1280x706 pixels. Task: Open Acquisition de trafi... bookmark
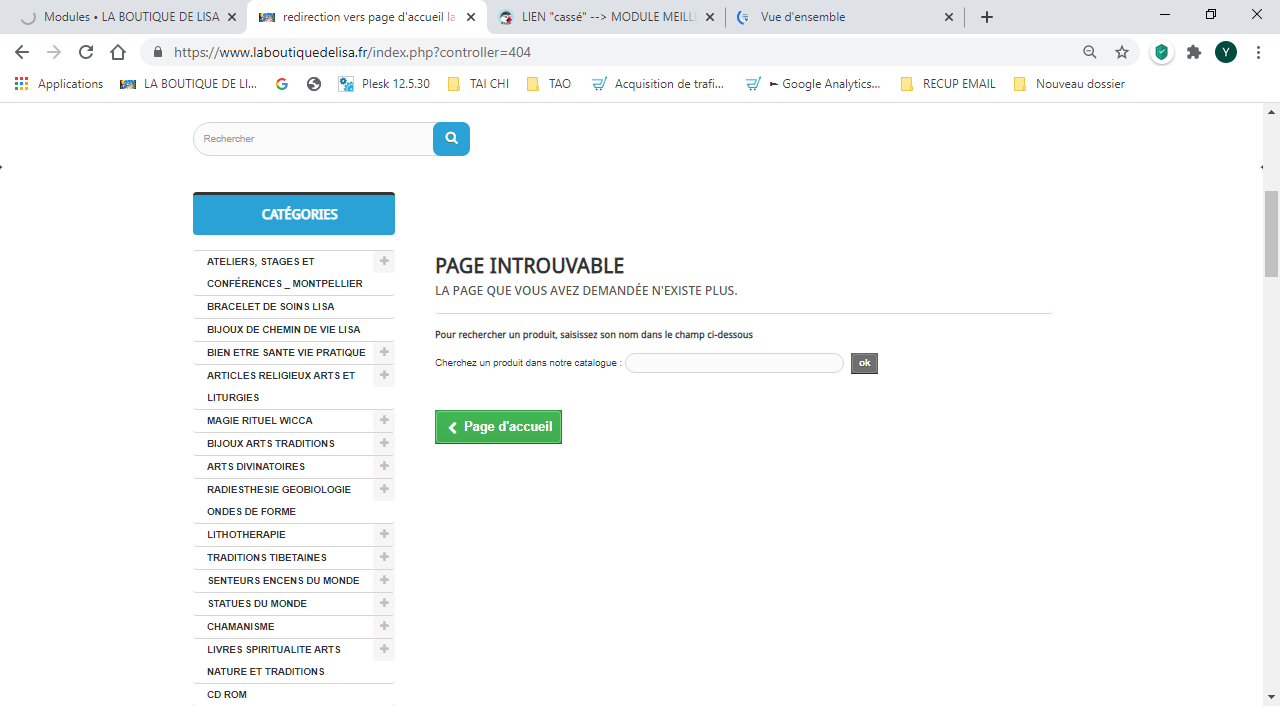point(658,84)
